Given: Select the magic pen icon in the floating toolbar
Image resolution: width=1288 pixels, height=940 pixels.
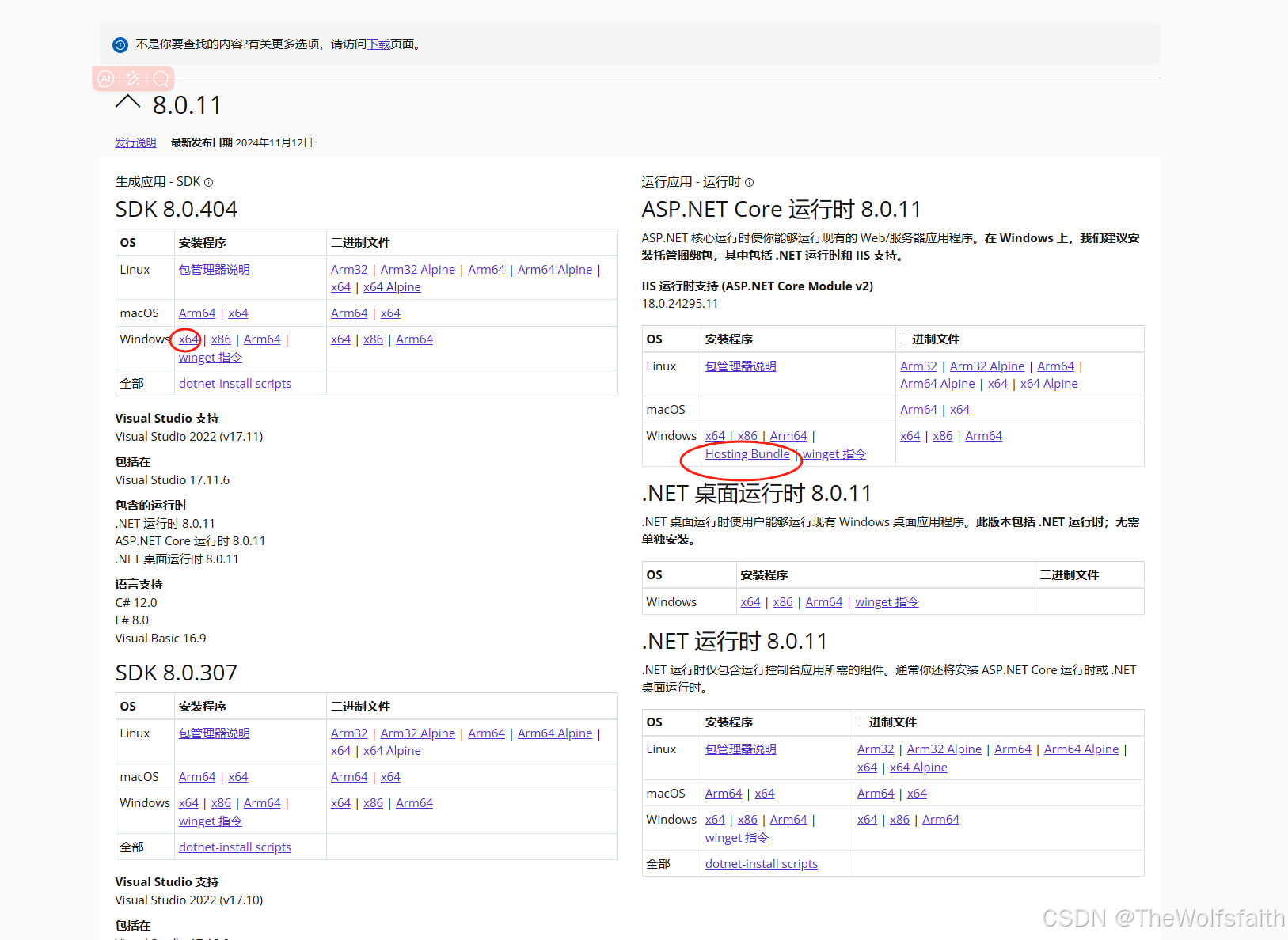Looking at the screenshot, I should (x=133, y=78).
